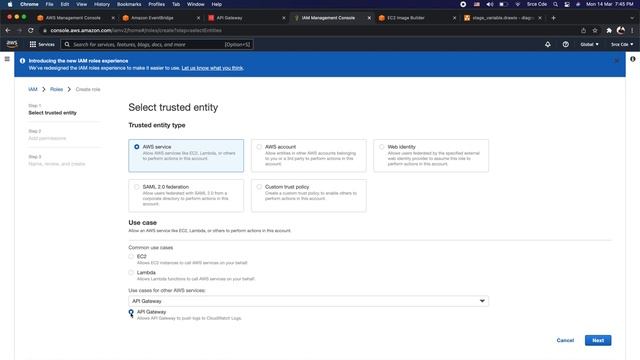The height and width of the screenshot is (360, 640).
Task: Toggle the left navigation hamburger menu
Action: (x=7, y=59)
